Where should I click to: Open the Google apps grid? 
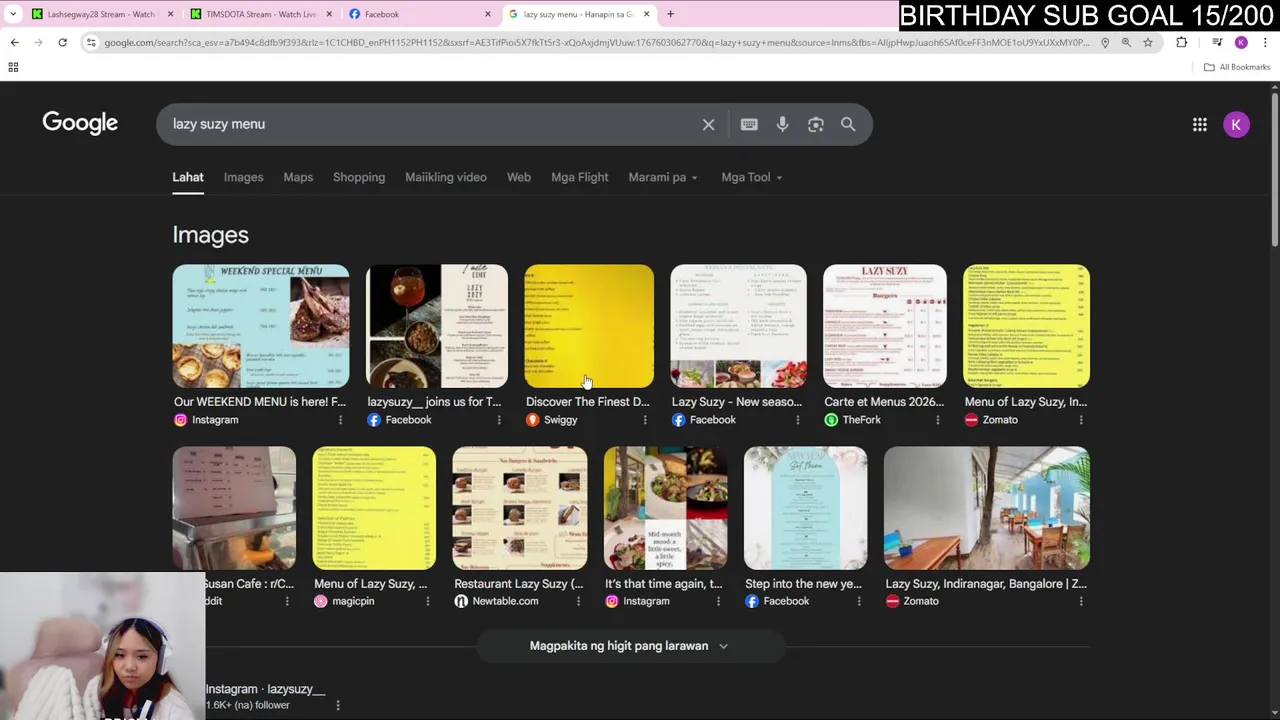pyautogui.click(x=1199, y=124)
